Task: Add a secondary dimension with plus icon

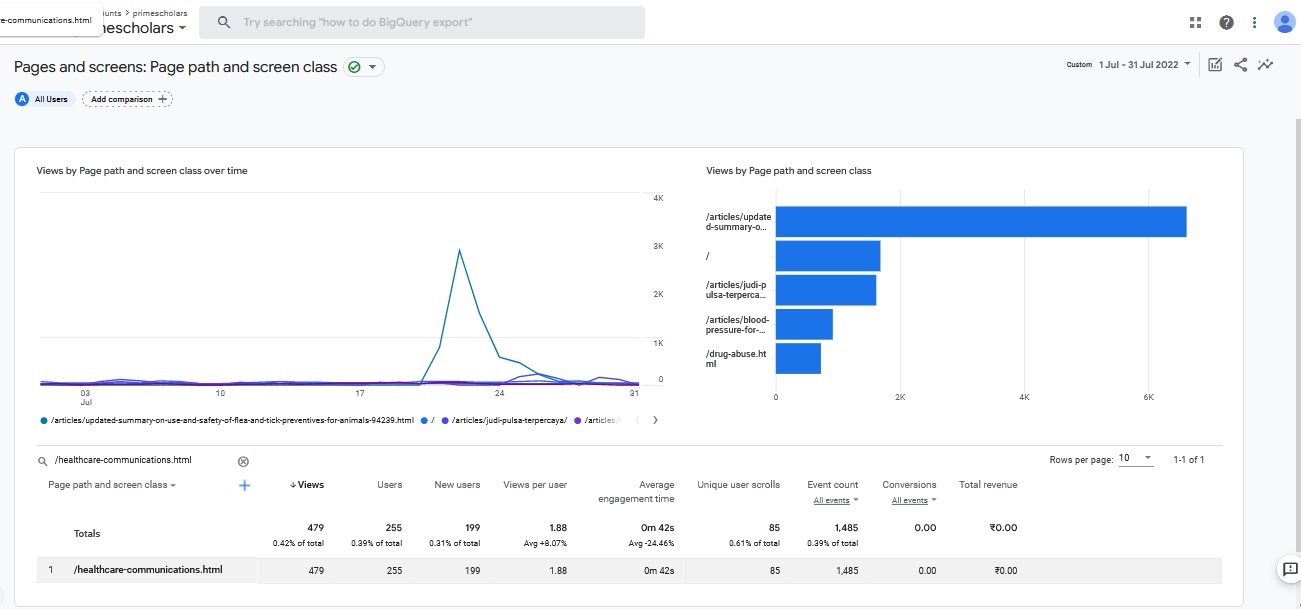Action: 244,485
